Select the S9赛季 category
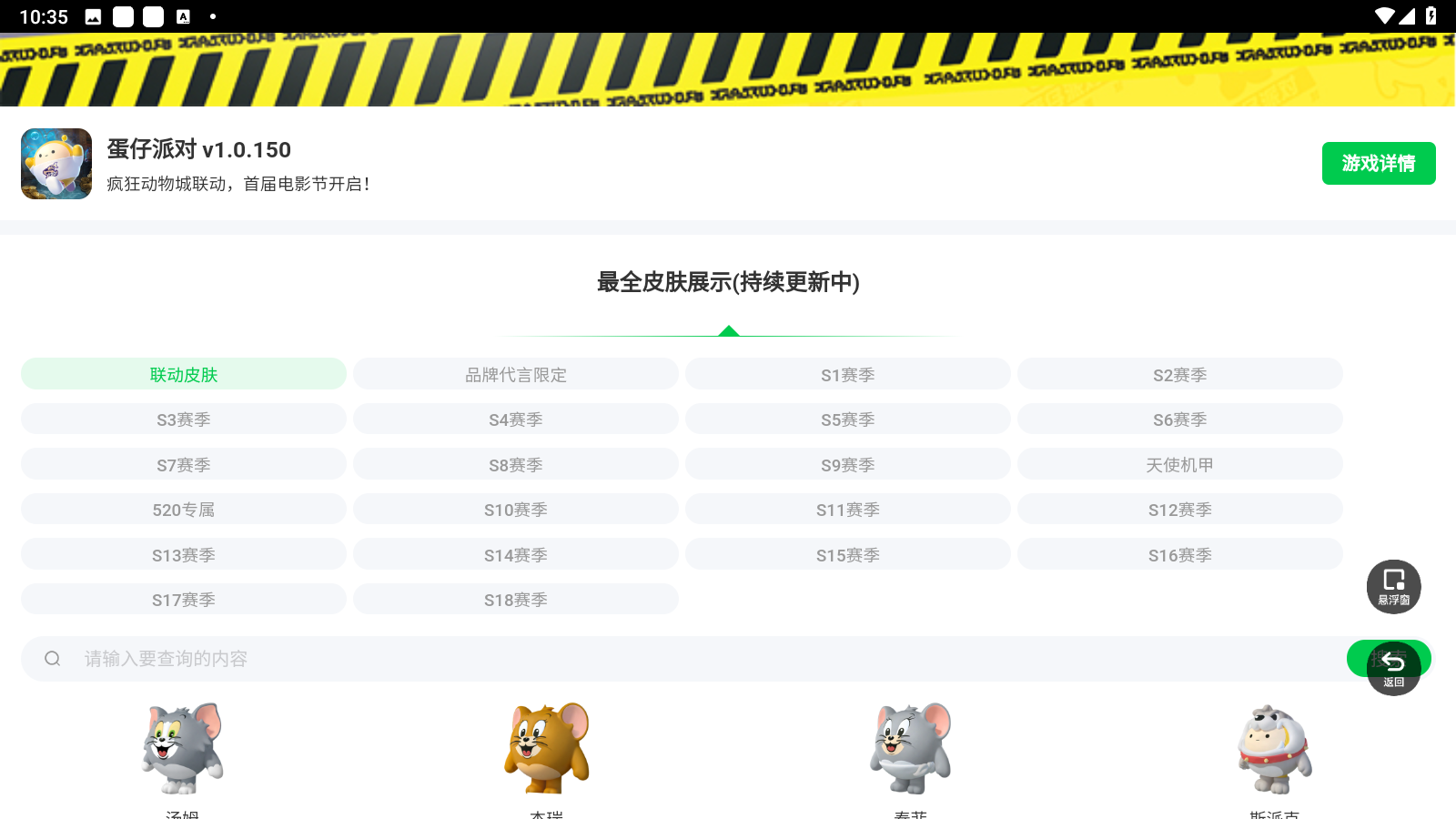Viewport: 1456px width, 819px height. [848, 464]
